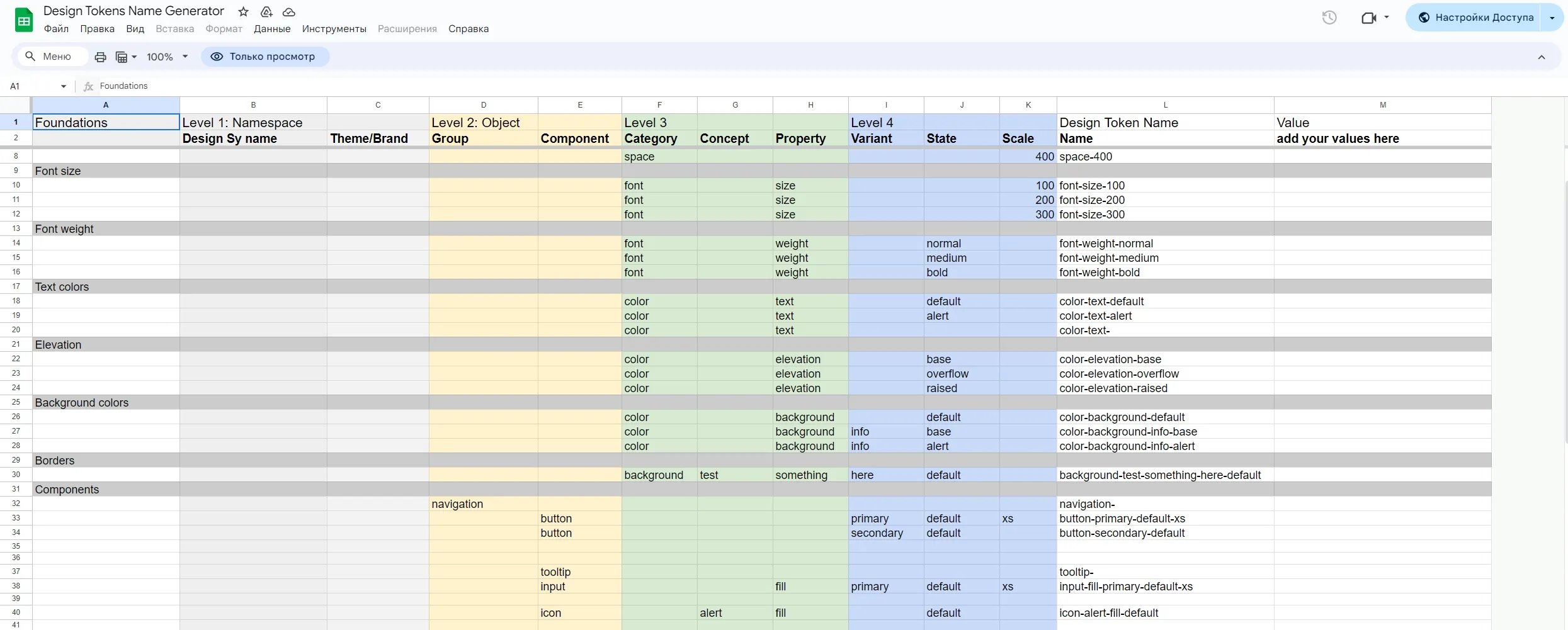Select the add your values here cell

point(1382,138)
